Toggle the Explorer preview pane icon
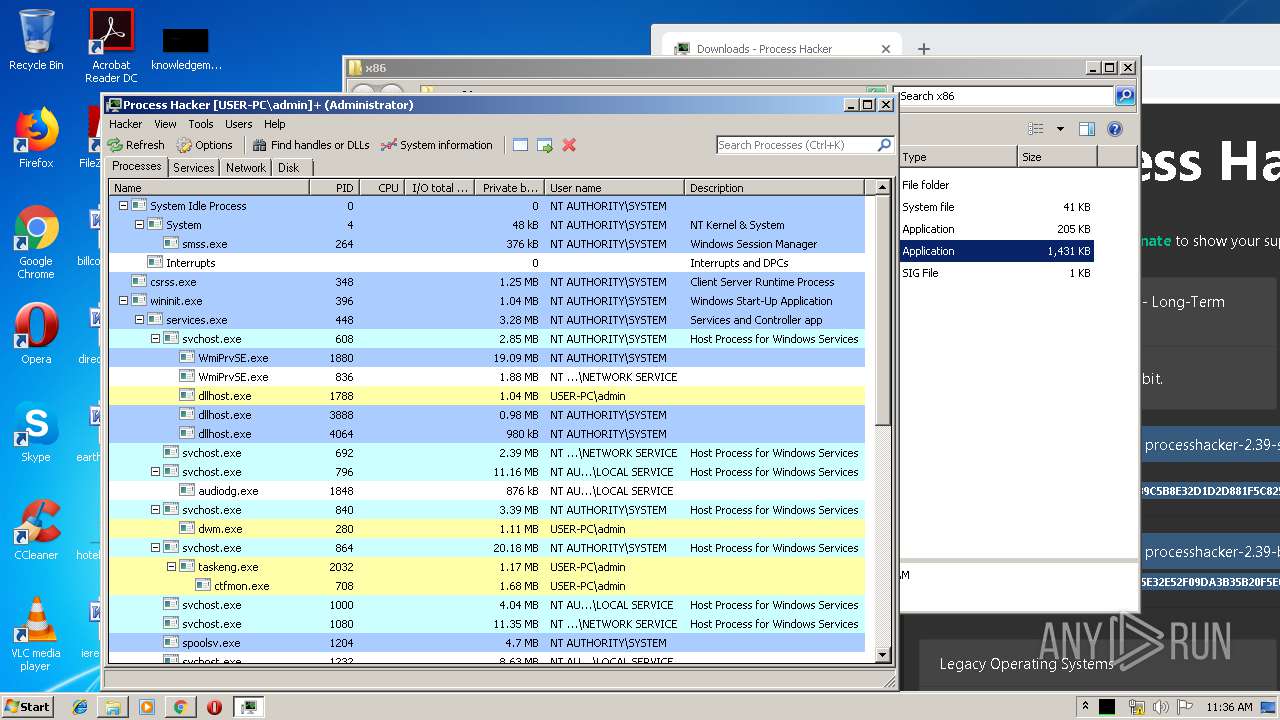The width and height of the screenshot is (1280, 720). (1087, 129)
